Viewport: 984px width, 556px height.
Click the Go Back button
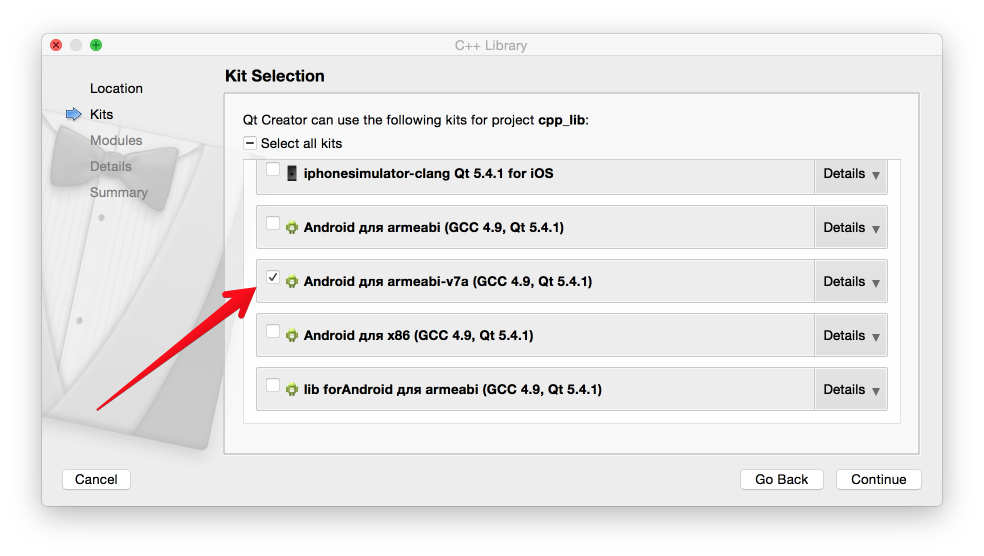point(781,480)
